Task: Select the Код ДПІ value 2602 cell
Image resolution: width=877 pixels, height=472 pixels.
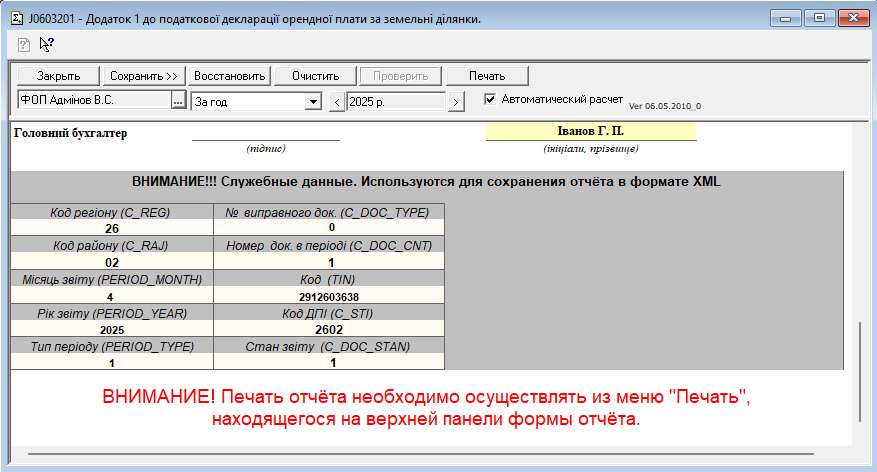Action: click(x=328, y=329)
